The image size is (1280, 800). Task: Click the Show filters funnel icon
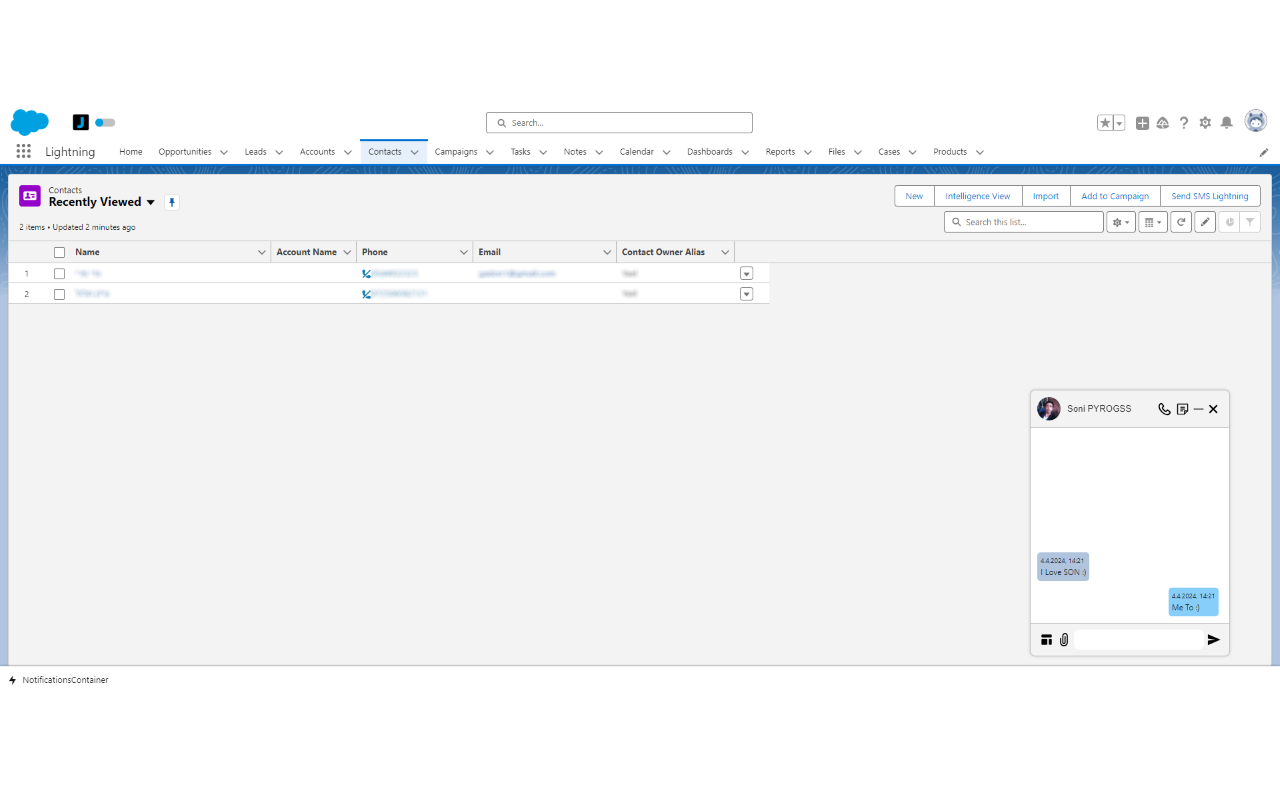pyautogui.click(x=1250, y=222)
